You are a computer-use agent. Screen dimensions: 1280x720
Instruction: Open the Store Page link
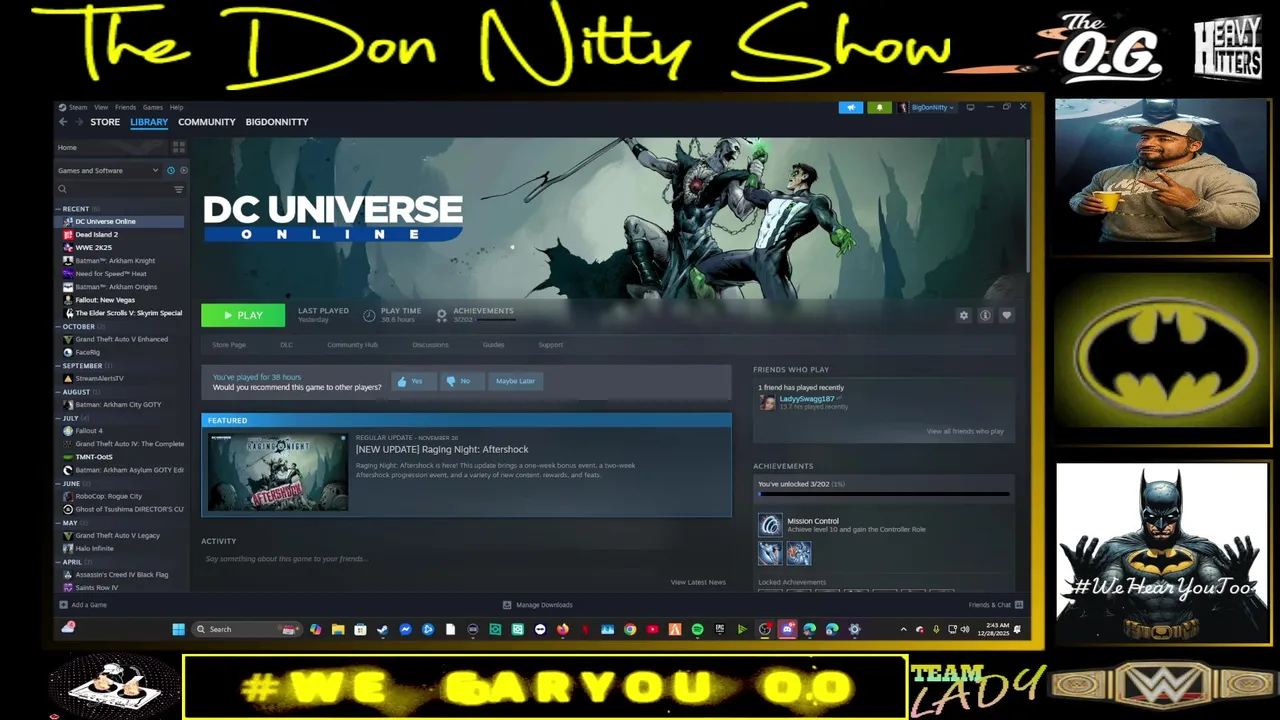pos(229,345)
